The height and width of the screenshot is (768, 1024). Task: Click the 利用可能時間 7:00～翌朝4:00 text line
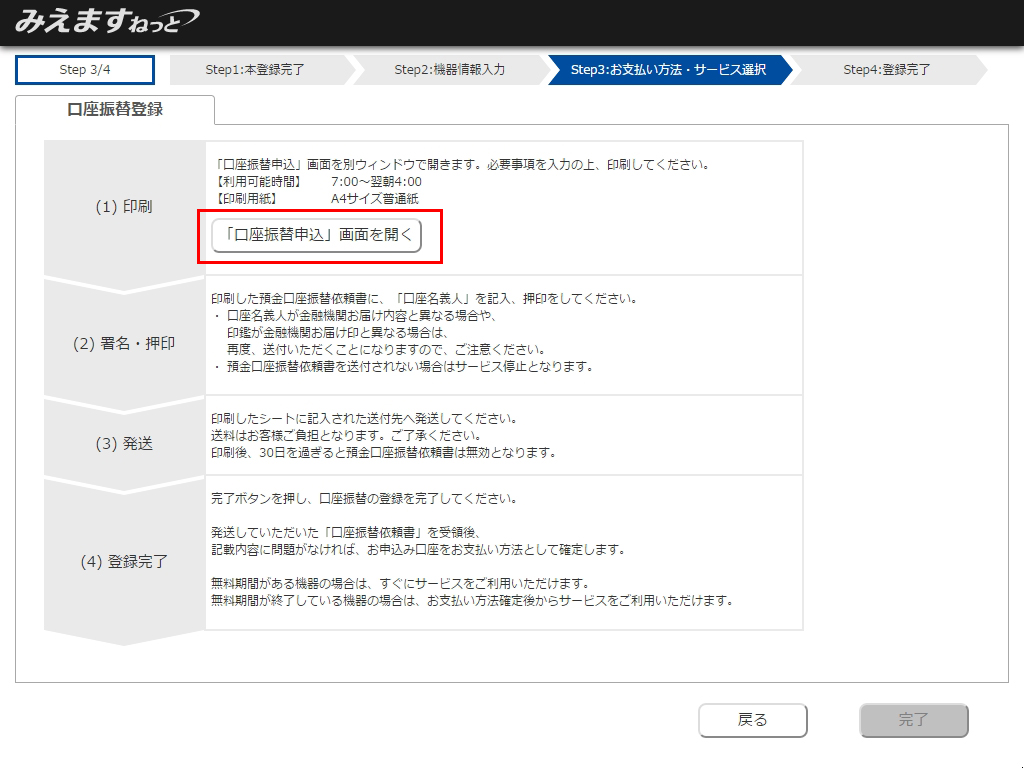click(319, 182)
